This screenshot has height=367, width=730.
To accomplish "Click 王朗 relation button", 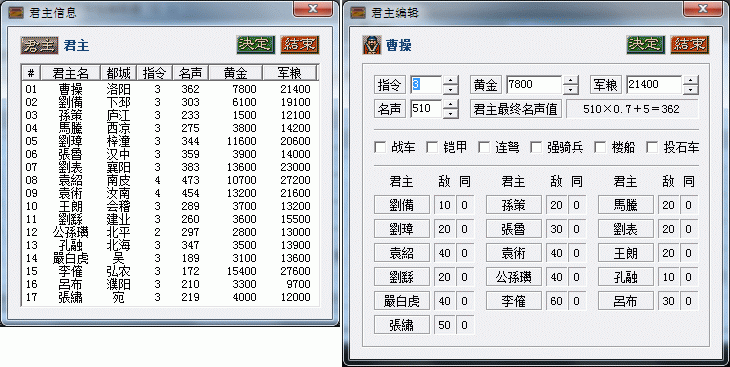I will tap(626, 253).
